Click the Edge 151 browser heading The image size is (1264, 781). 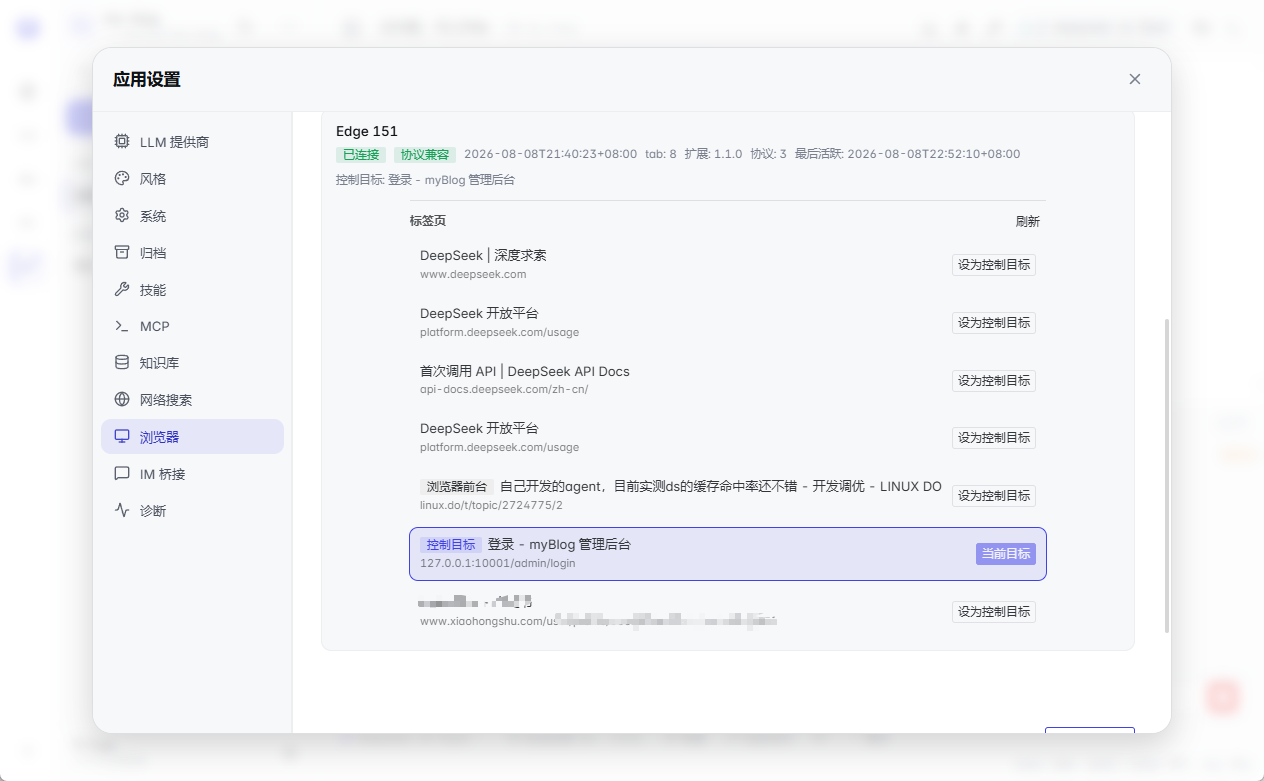click(367, 131)
